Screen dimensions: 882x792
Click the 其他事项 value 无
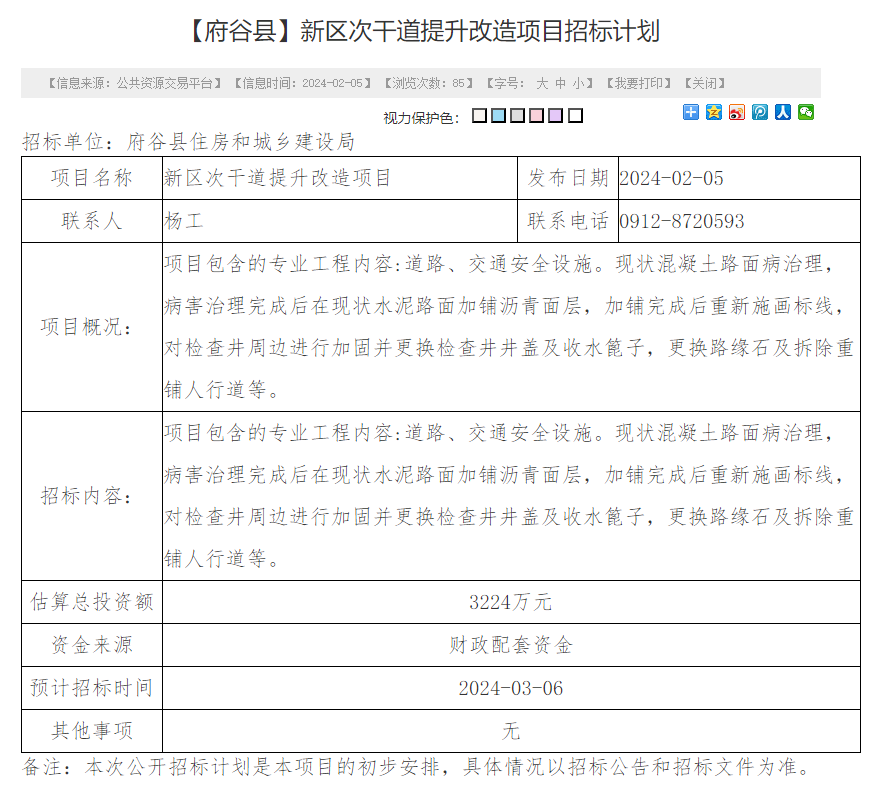coord(511,731)
